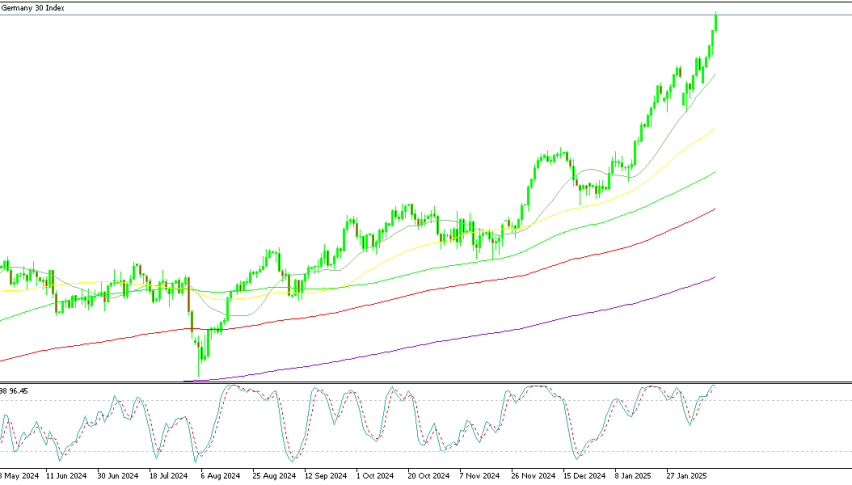Click the "Germany 30 Index" chart title
This screenshot has width=852, height=485.
33,8
